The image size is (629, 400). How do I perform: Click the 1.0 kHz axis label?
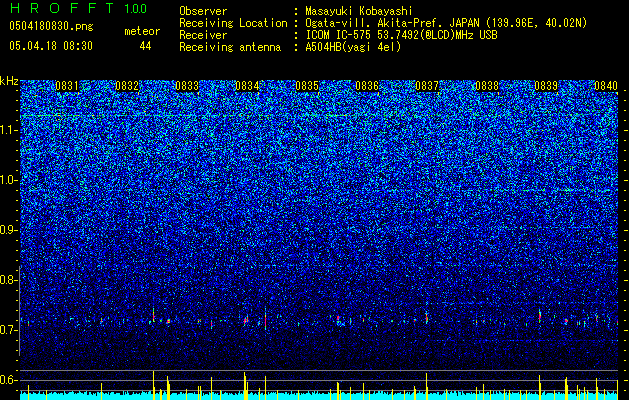point(8,180)
